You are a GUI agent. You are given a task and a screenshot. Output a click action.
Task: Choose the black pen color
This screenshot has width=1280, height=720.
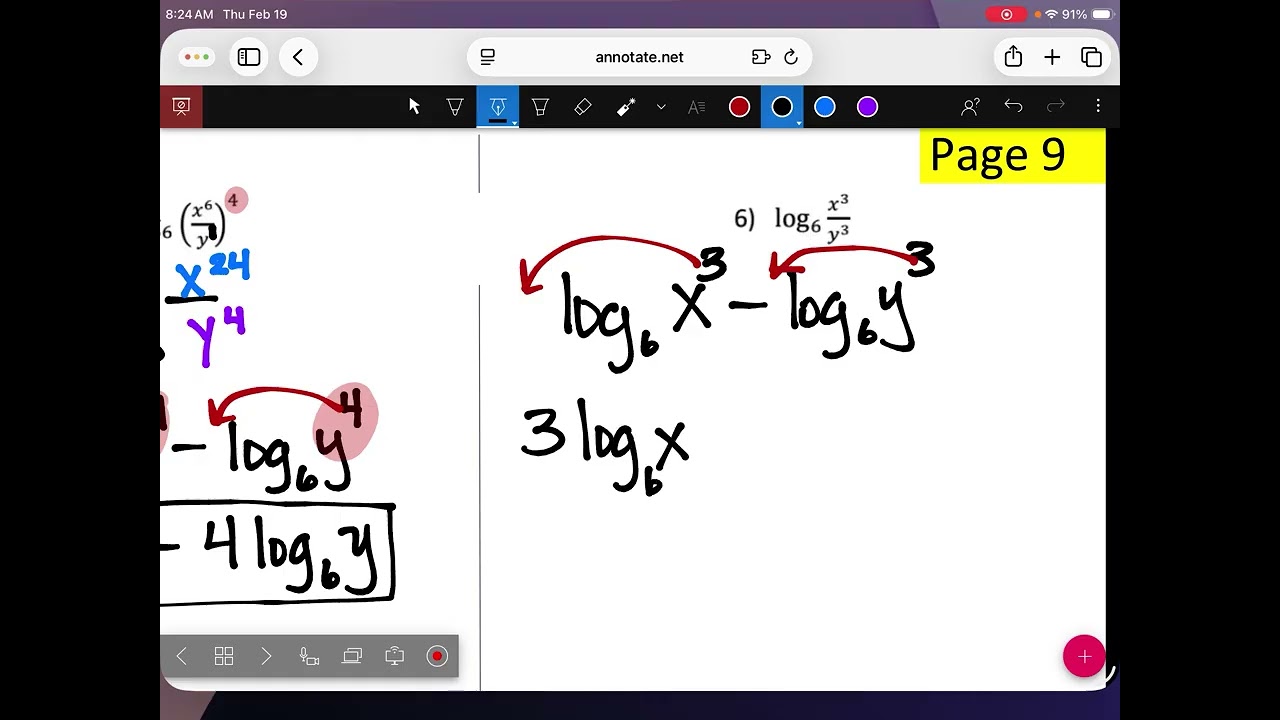tap(782, 107)
